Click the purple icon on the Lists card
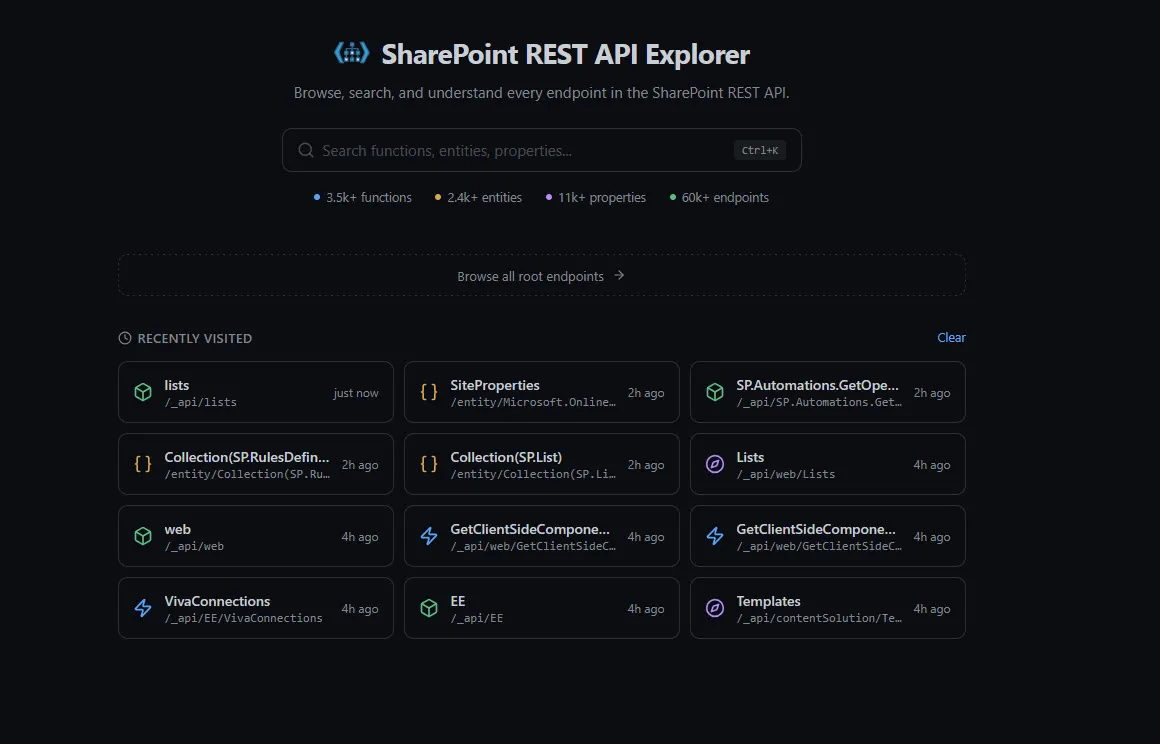 pos(715,464)
